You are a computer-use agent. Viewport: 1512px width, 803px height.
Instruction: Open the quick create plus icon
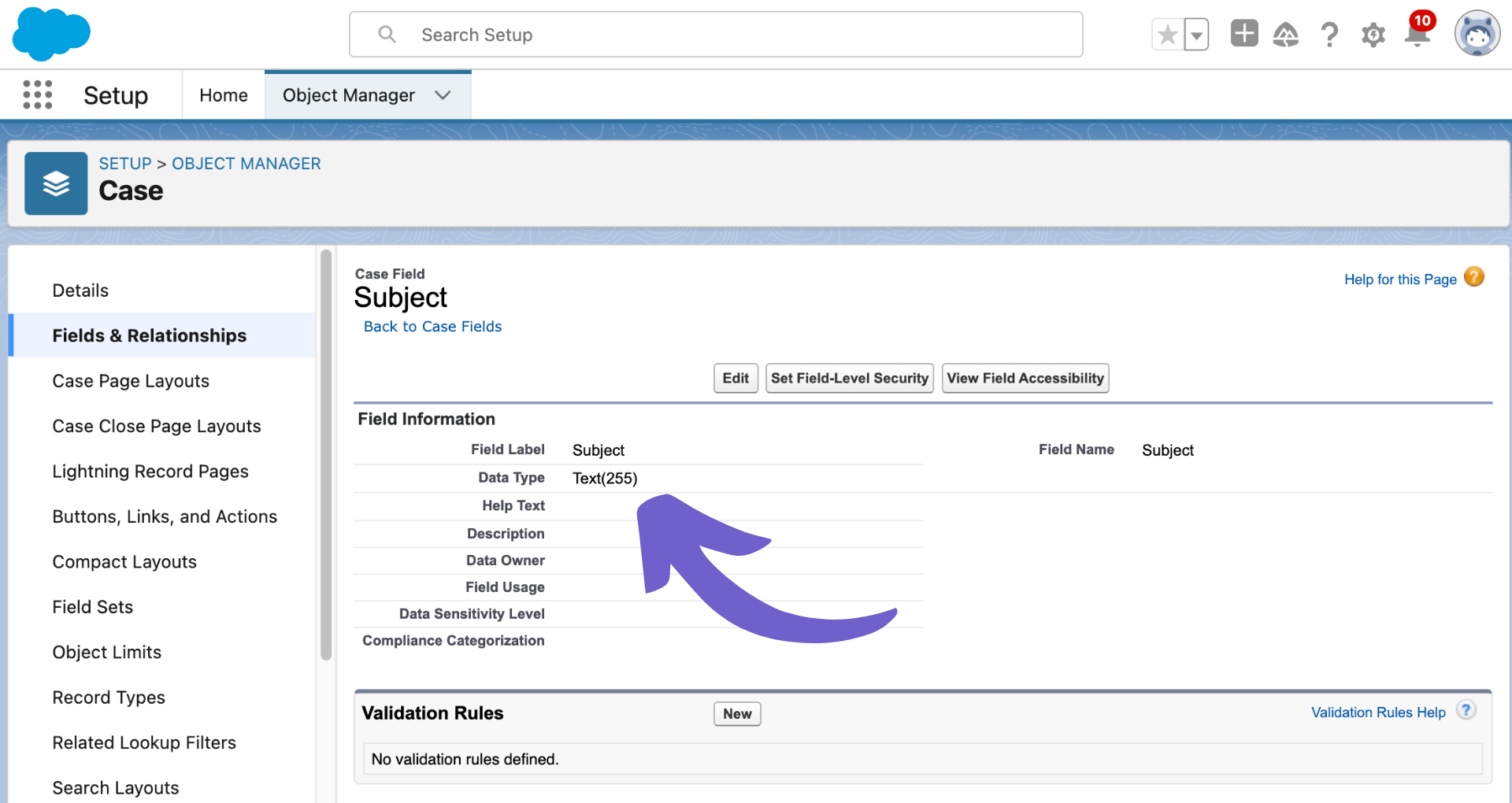(x=1244, y=34)
